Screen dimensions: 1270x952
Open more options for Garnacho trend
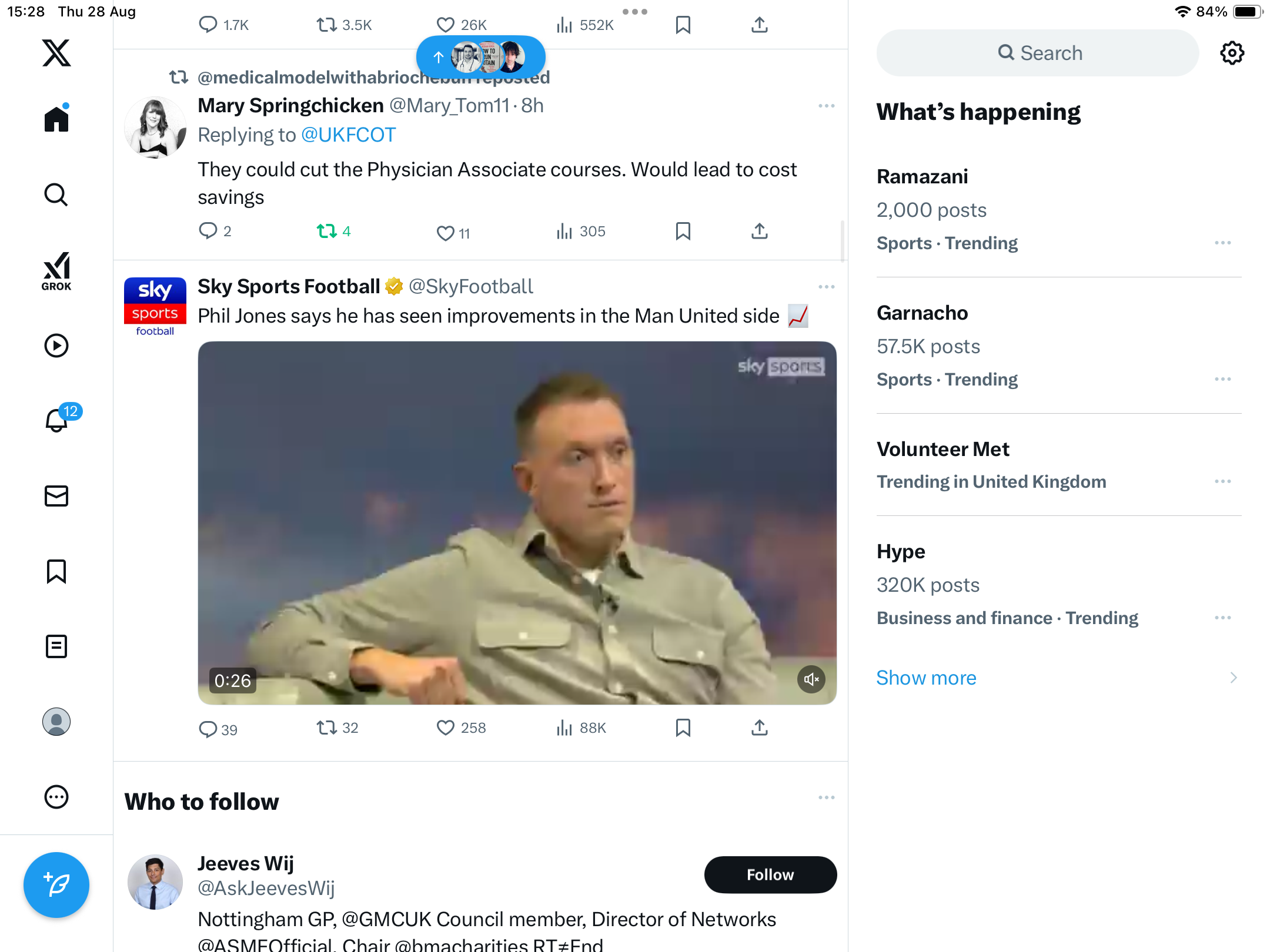pyautogui.click(x=1223, y=379)
